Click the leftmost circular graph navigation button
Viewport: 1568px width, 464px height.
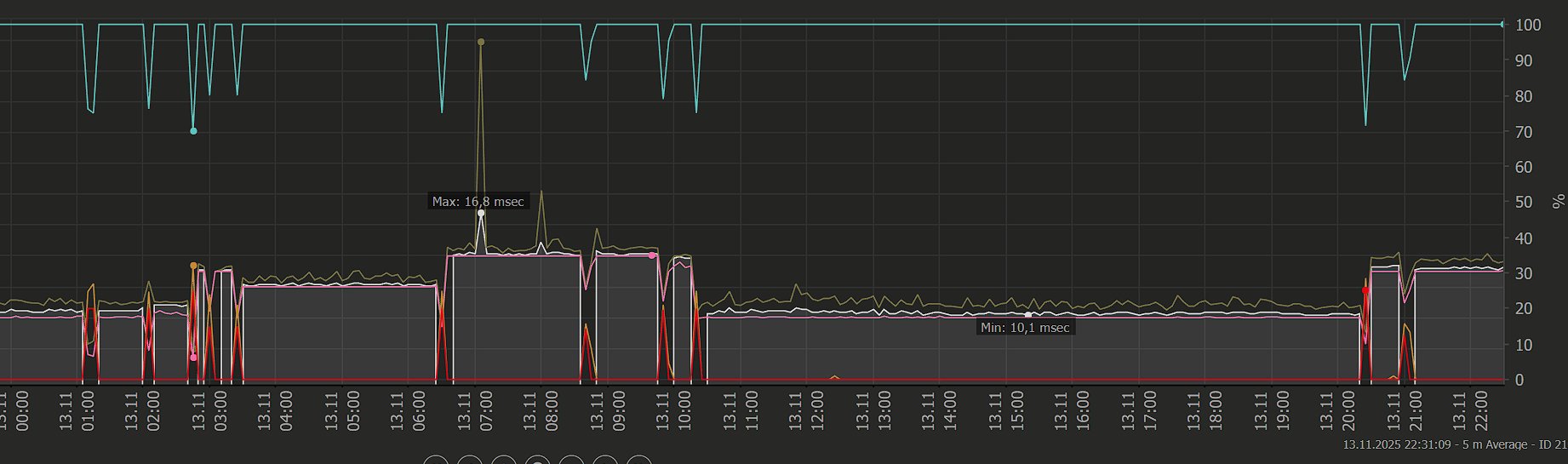[436, 461]
